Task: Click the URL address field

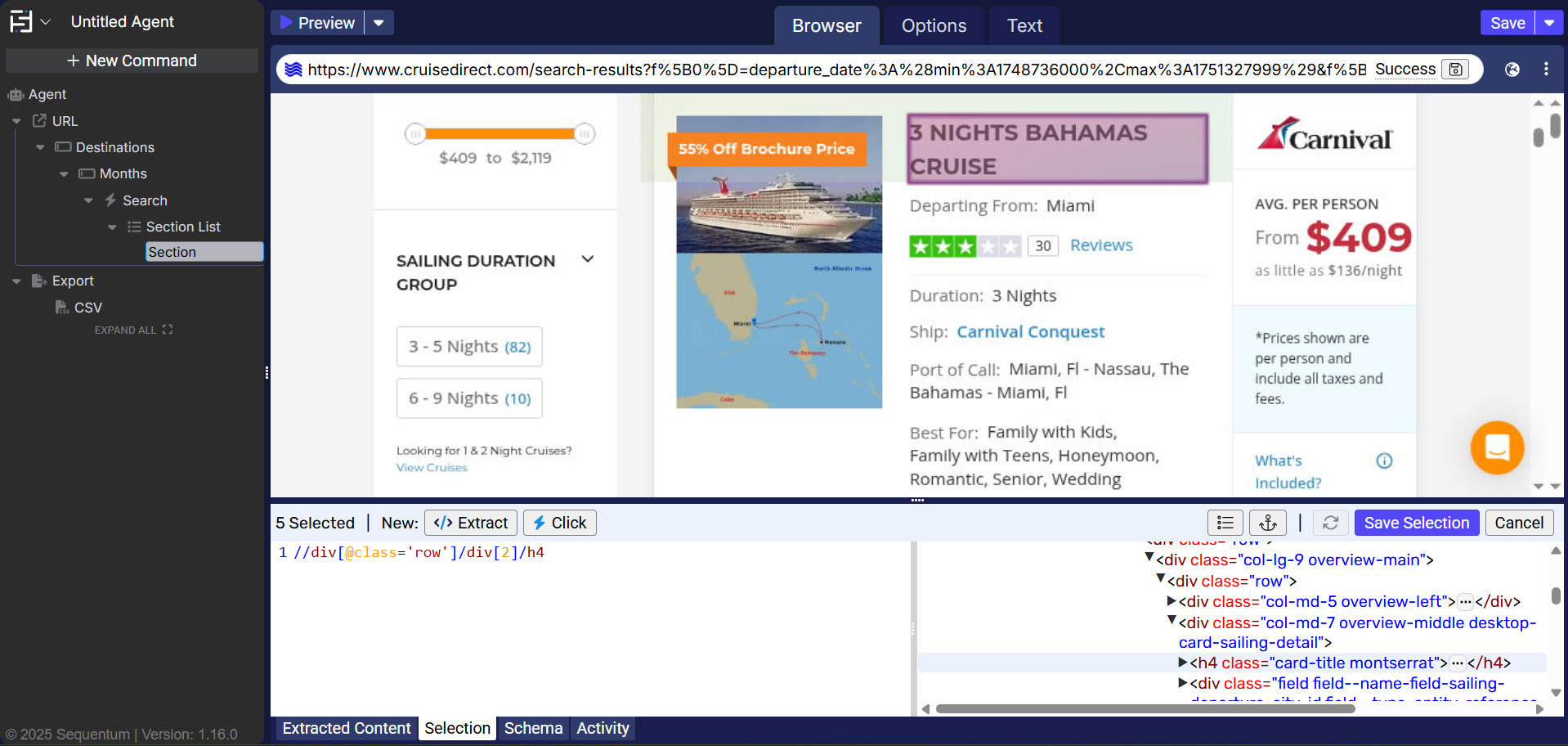Action: click(x=834, y=70)
